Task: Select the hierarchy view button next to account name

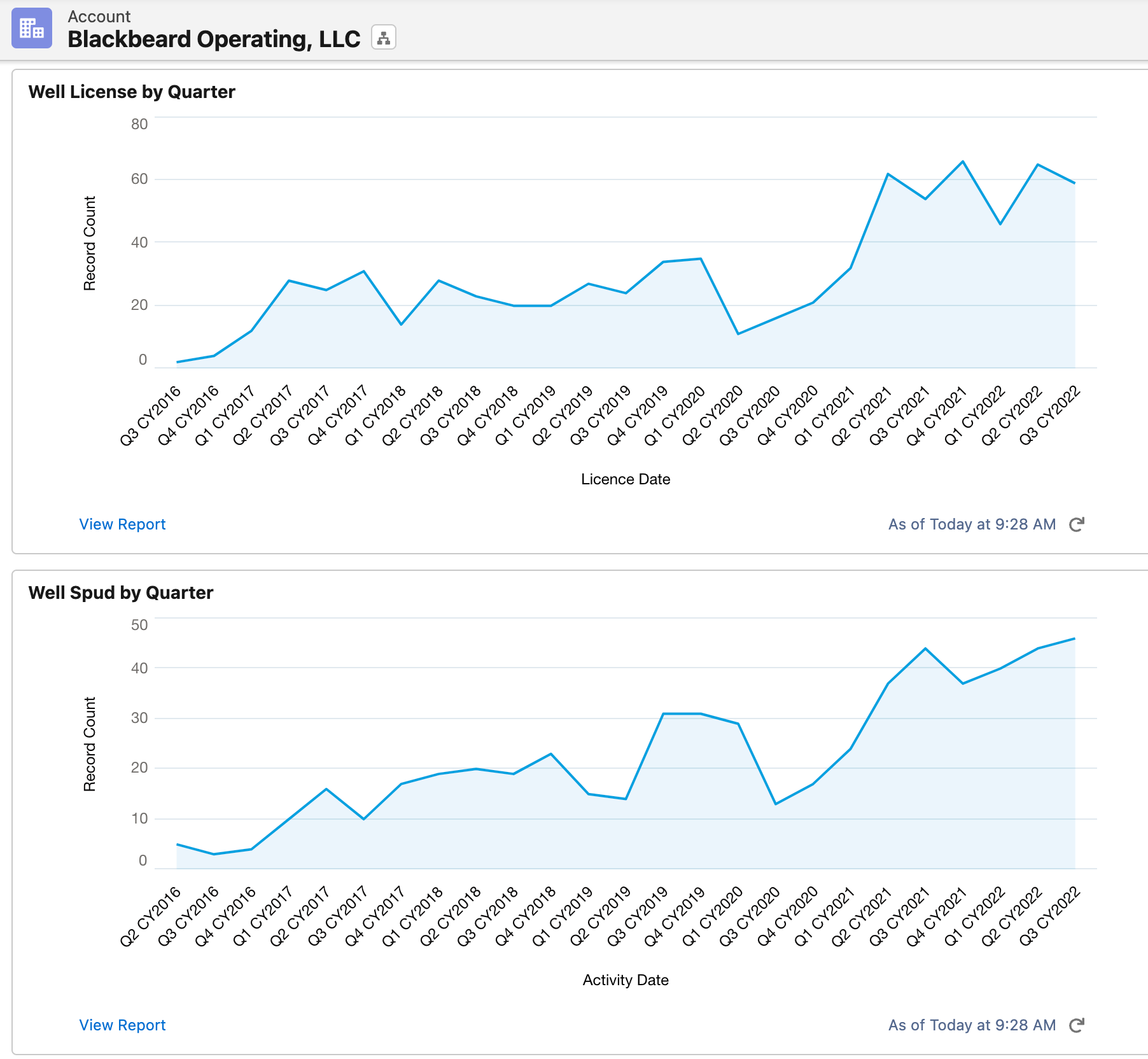Action: 382,38
